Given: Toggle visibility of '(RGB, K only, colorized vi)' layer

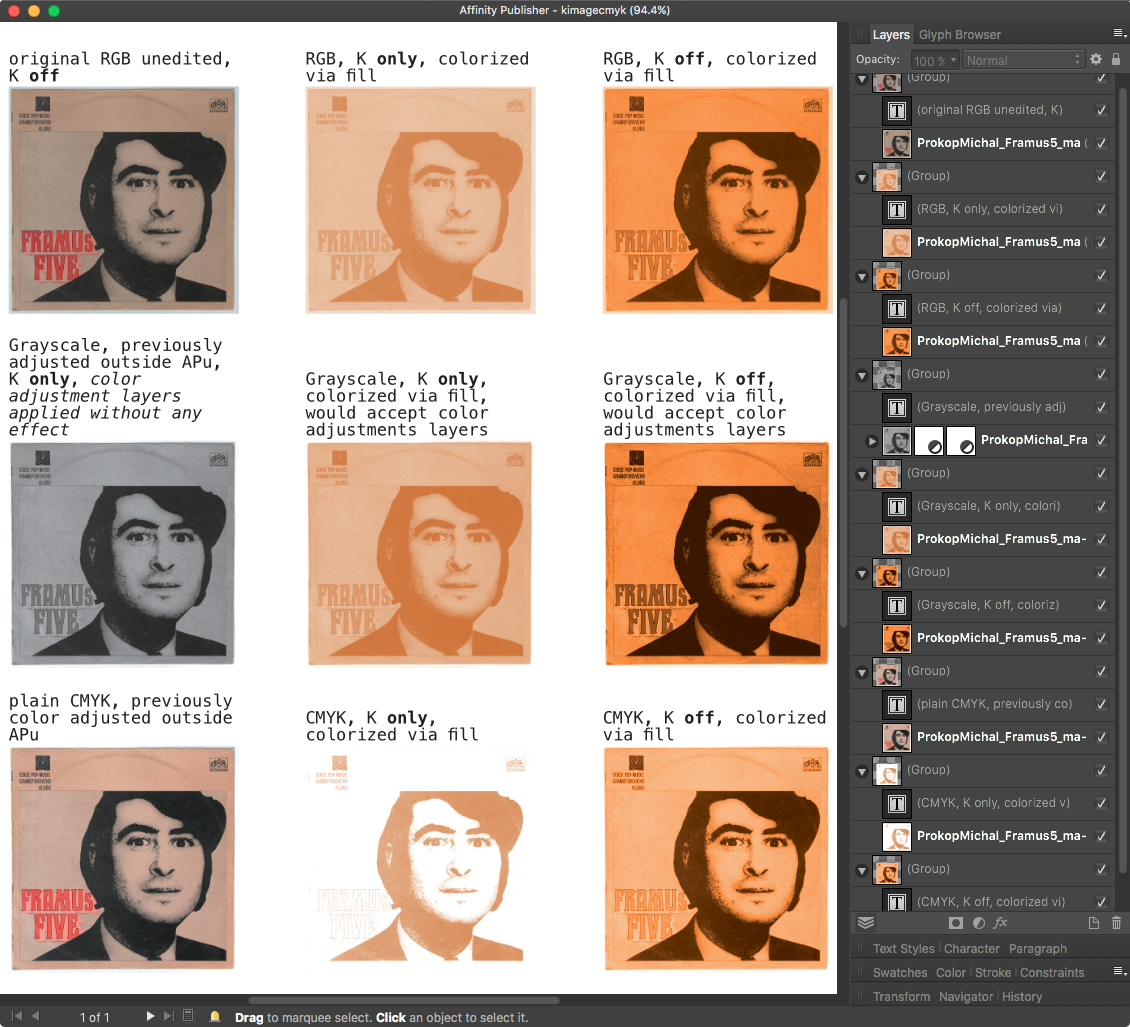Looking at the screenshot, I should pyautogui.click(x=1101, y=209).
